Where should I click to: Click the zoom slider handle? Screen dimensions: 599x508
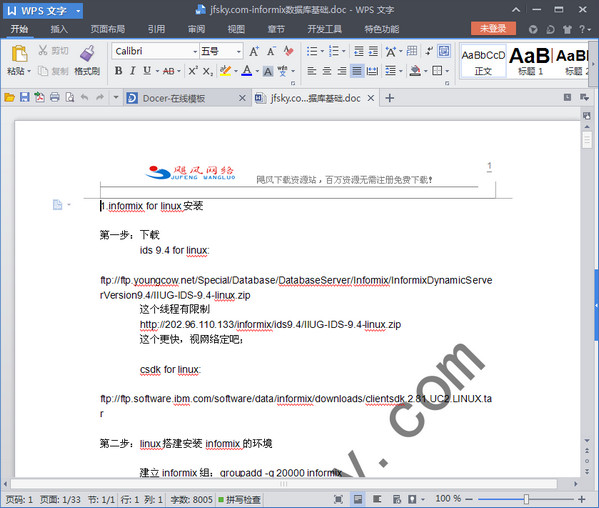coord(526,499)
